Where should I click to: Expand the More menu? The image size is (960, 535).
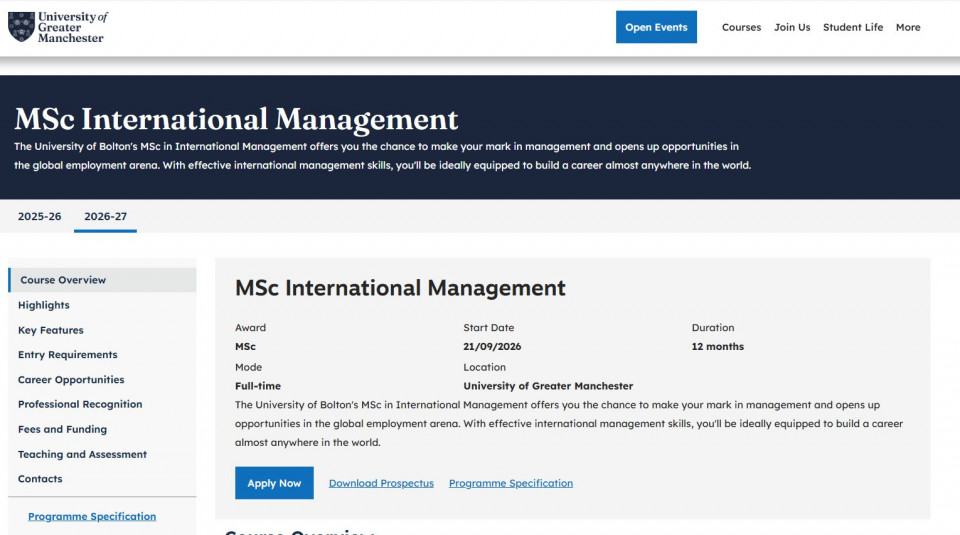coord(908,27)
